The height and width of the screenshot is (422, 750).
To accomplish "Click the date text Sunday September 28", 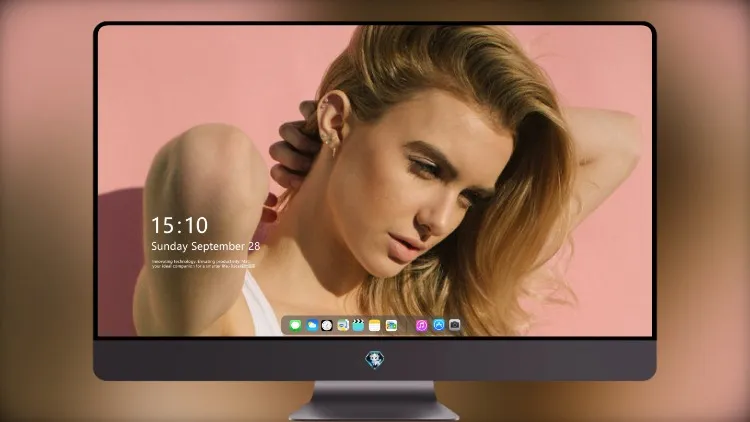I will pyautogui.click(x=205, y=246).
